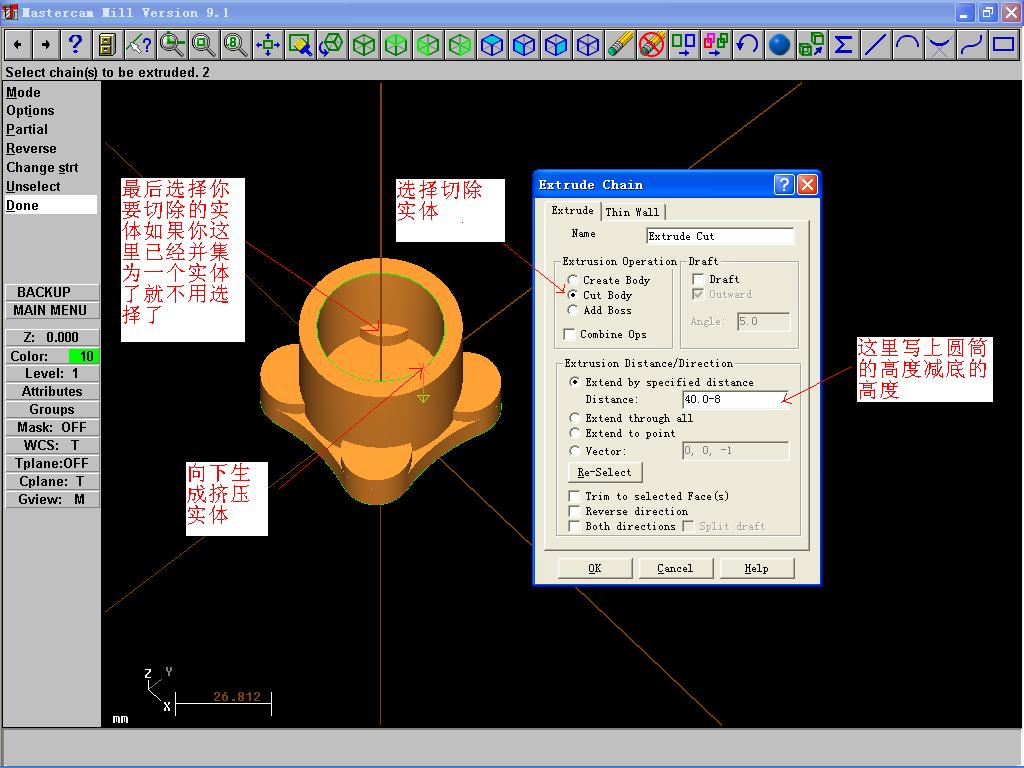
Task: Select the Spline creation icon
Action: (x=972, y=45)
